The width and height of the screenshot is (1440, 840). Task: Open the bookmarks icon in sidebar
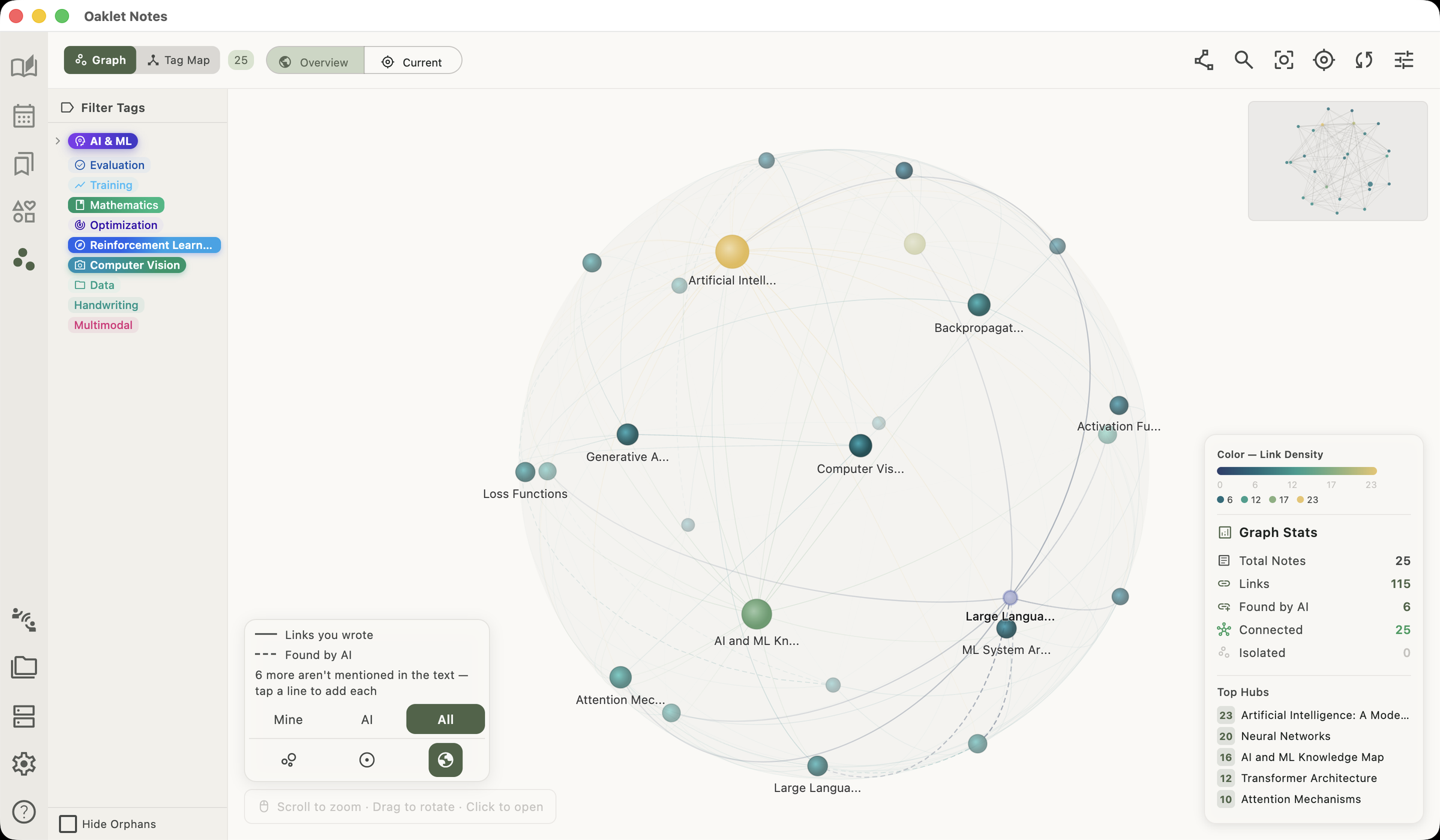(24, 164)
